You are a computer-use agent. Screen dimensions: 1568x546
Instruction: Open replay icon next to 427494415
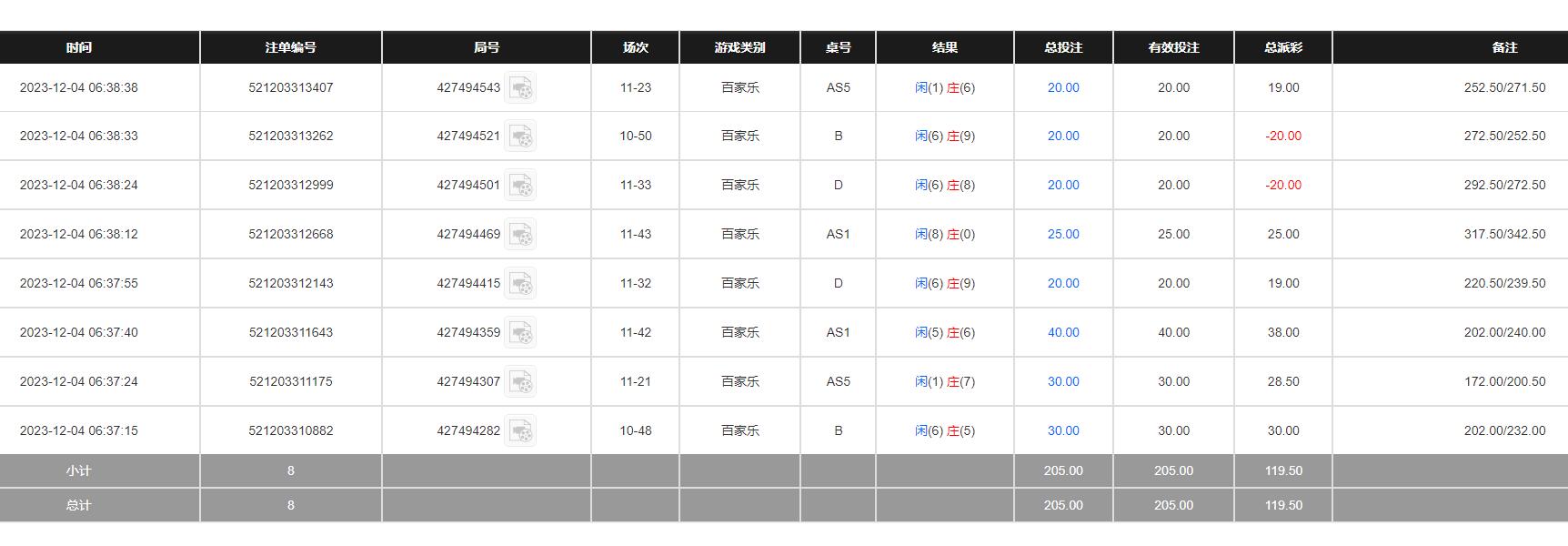(520, 284)
